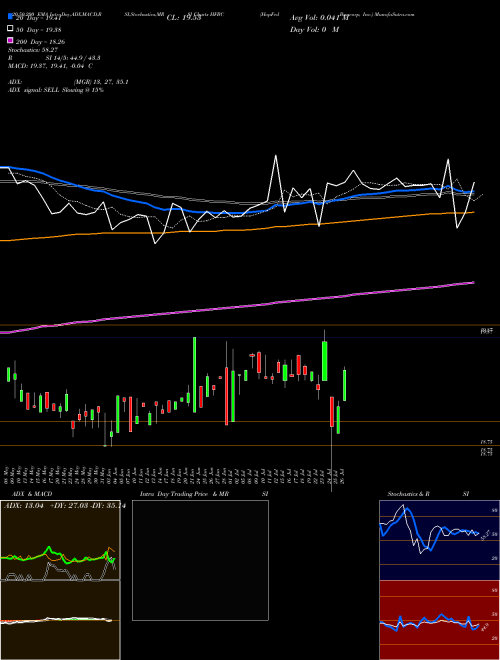Click the 'ADX signal: SELL Slowing @ 15%' text
500x660 pixels.
coord(56,90)
